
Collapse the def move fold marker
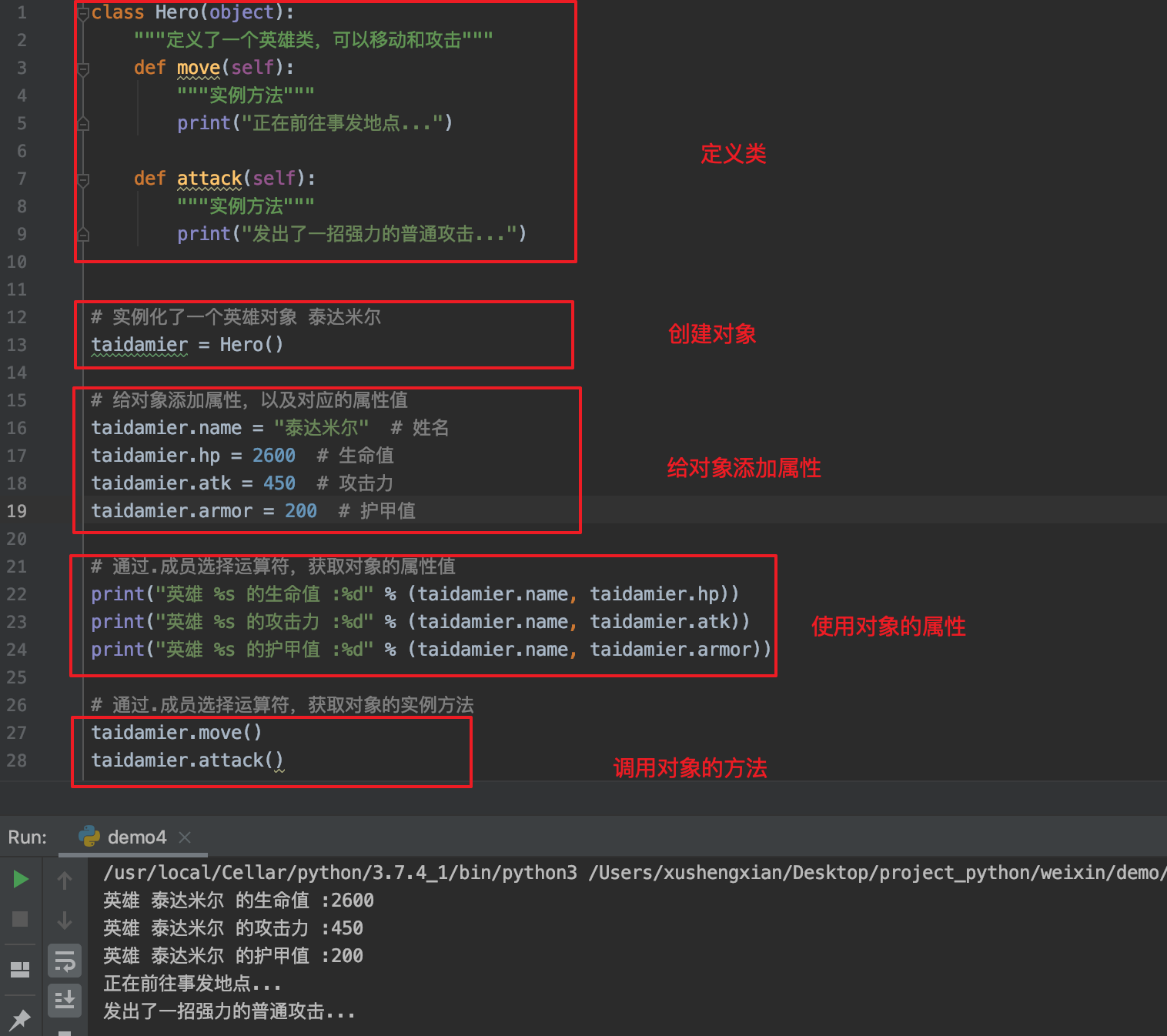83,69
